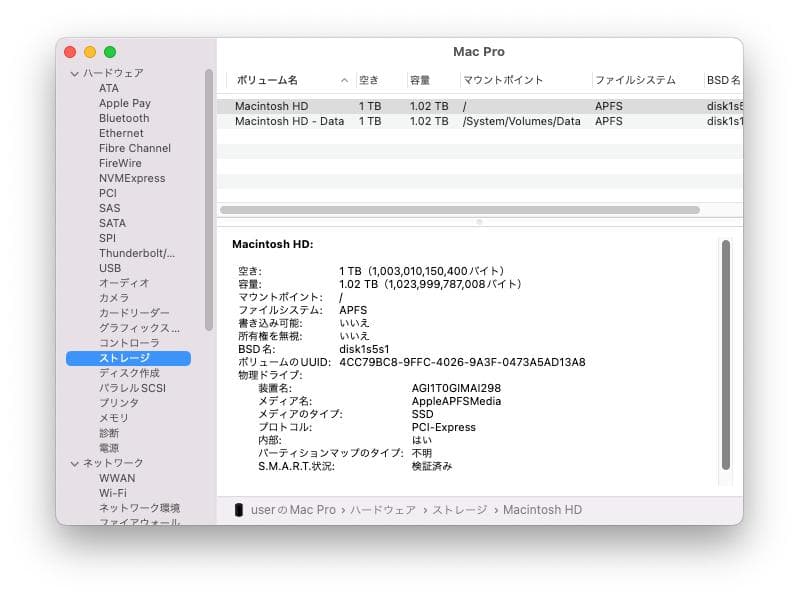Select プリンタ in the sidebar
Image resolution: width=799 pixels, height=599 pixels.
tap(119, 403)
